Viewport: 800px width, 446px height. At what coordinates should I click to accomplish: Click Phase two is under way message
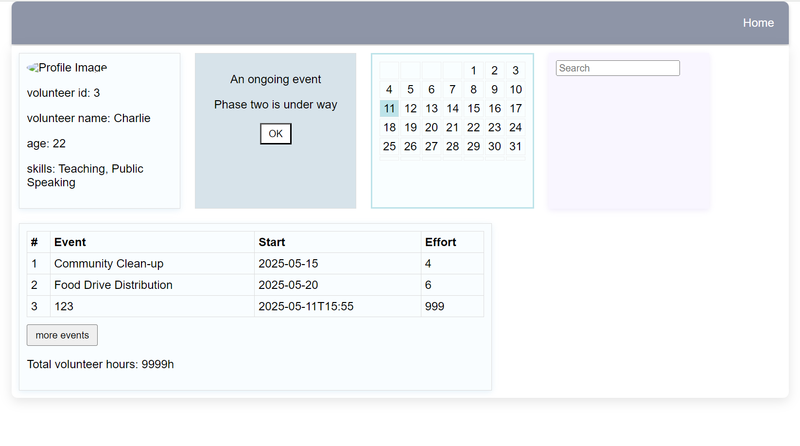tap(276, 105)
